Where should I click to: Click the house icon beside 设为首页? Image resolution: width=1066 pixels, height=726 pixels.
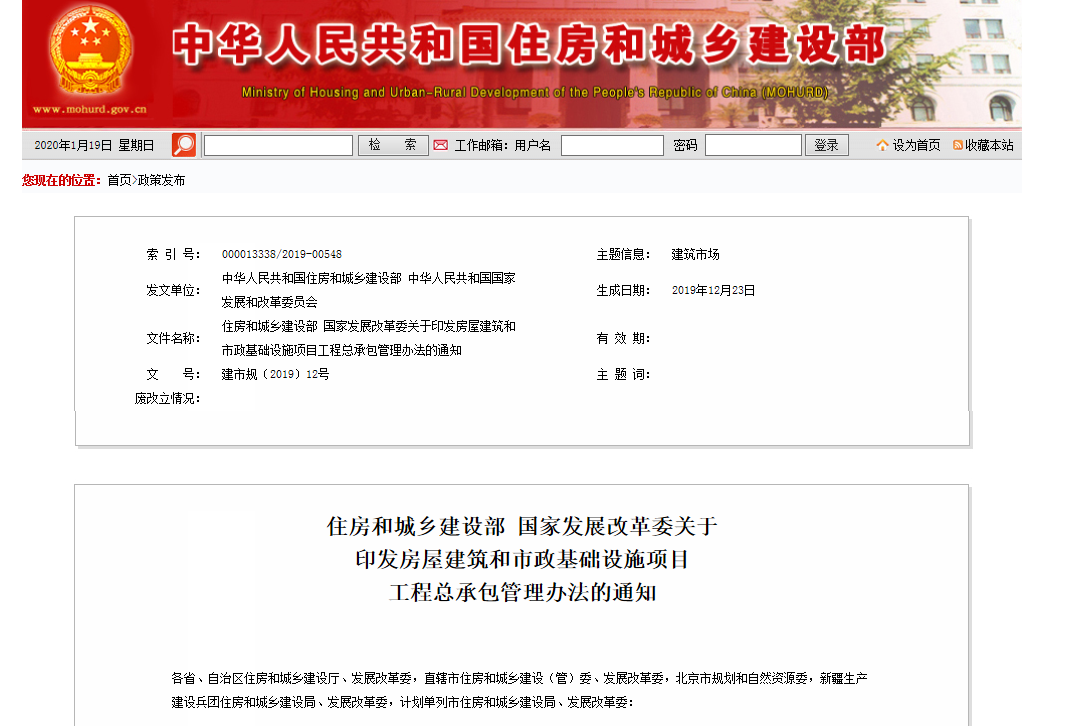click(882, 145)
